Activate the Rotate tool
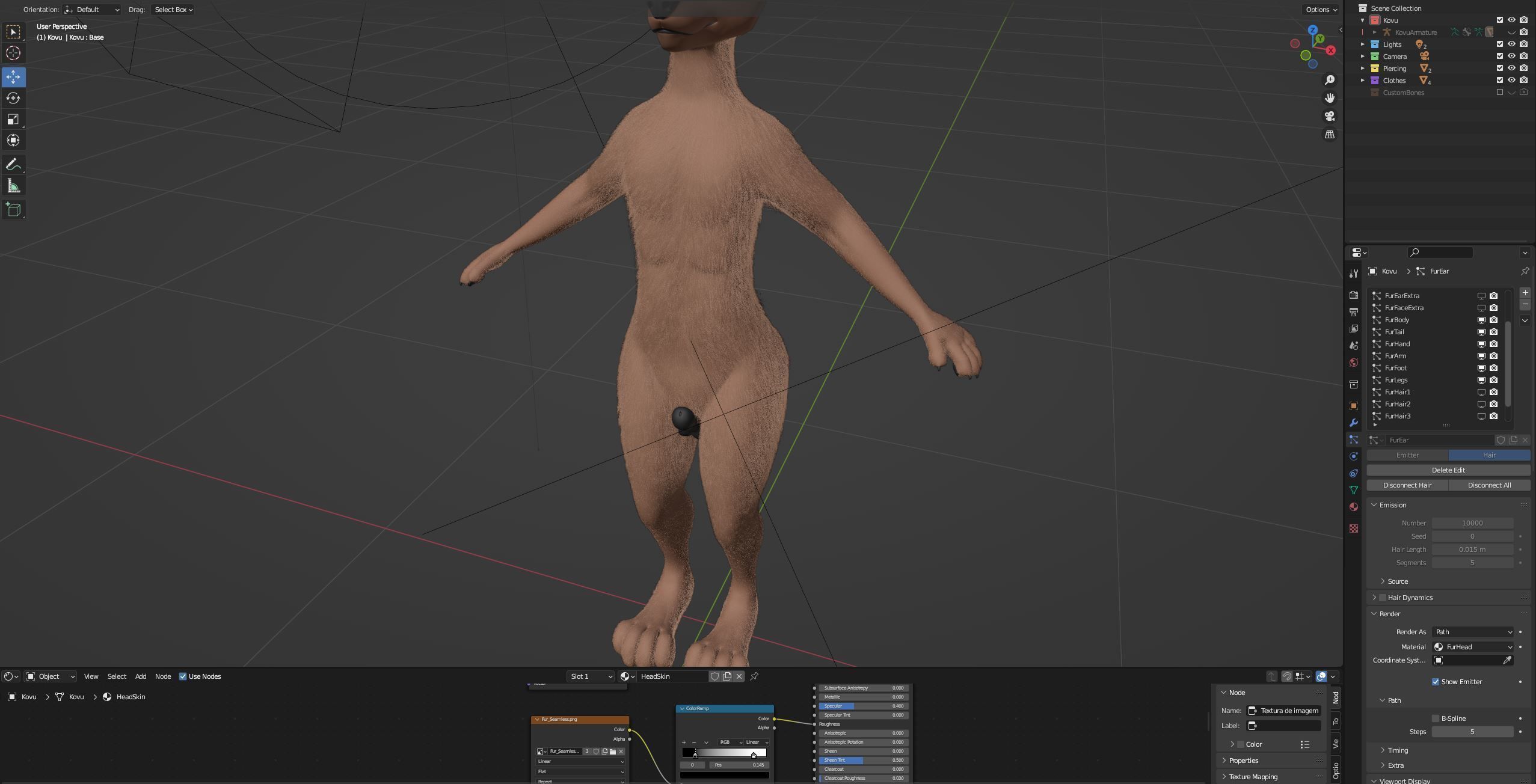The image size is (1536, 784). pyautogui.click(x=13, y=98)
